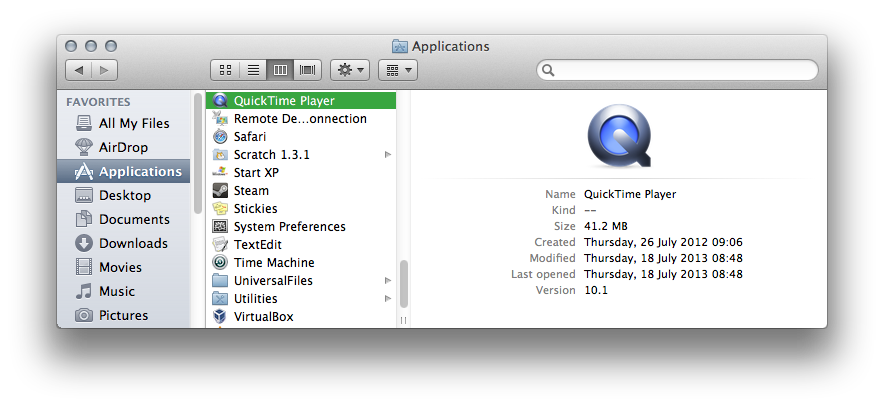
Task: Expand the UniversalFiles folder arrow
Action: click(x=388, y=281)
